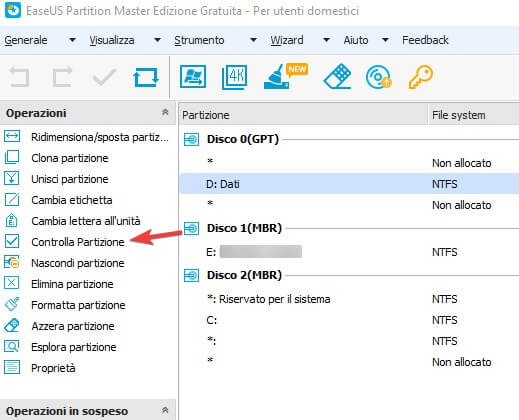519x420 pixels.
Task: Open the Visualizza menu
Action: pyautogui.click(x=112, y=40)
